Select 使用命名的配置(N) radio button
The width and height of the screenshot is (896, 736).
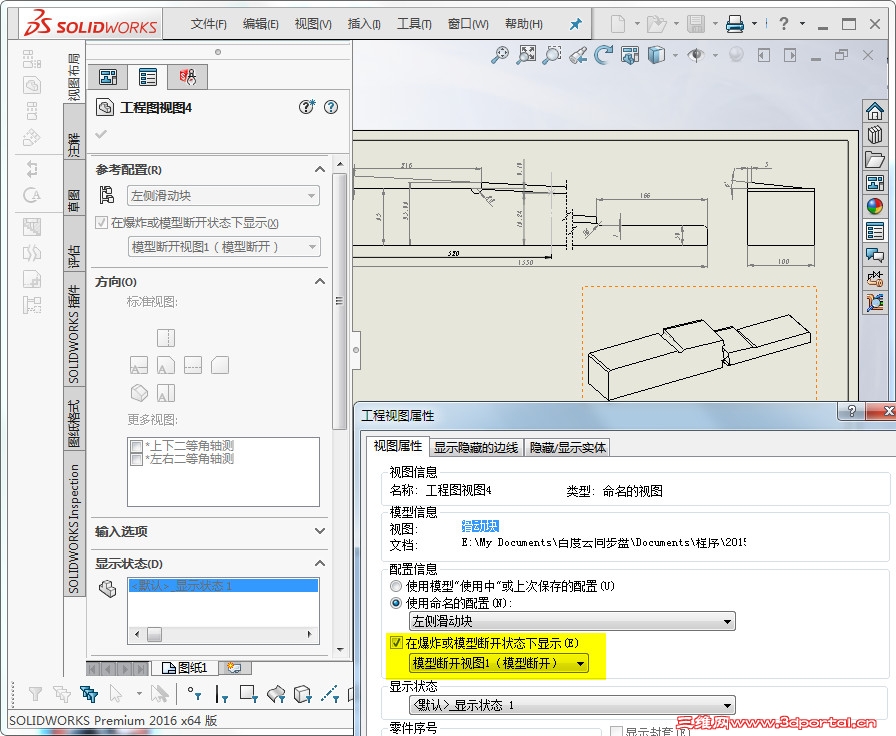click(x=395, y=603)
